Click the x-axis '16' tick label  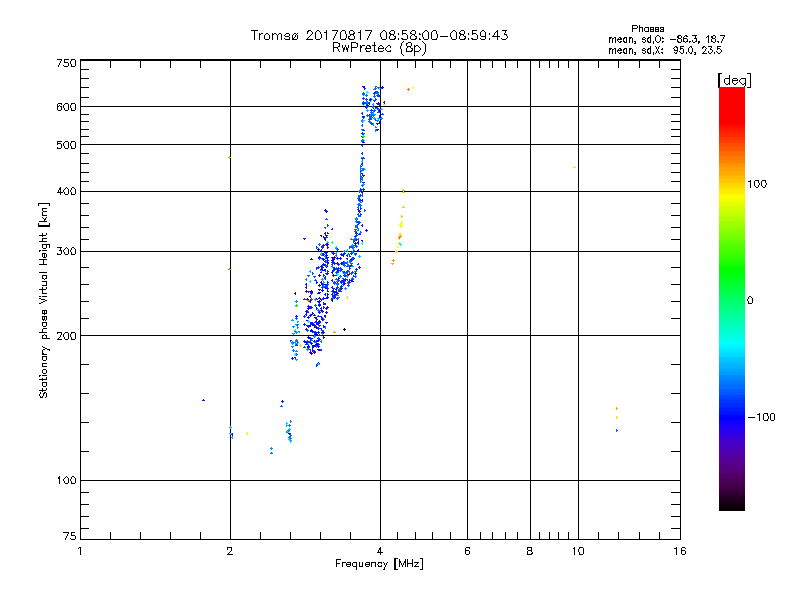tap(680, 551)
